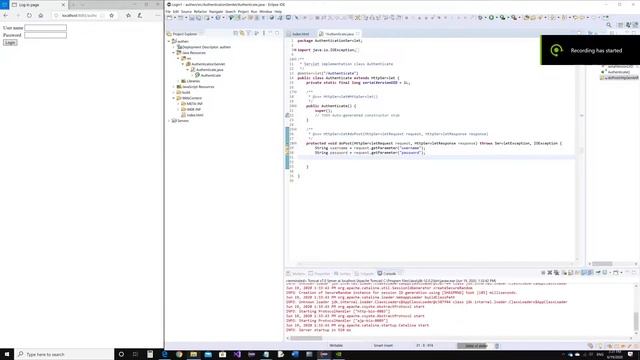
Task: Open the Run menu
Action: coord(254,11)
